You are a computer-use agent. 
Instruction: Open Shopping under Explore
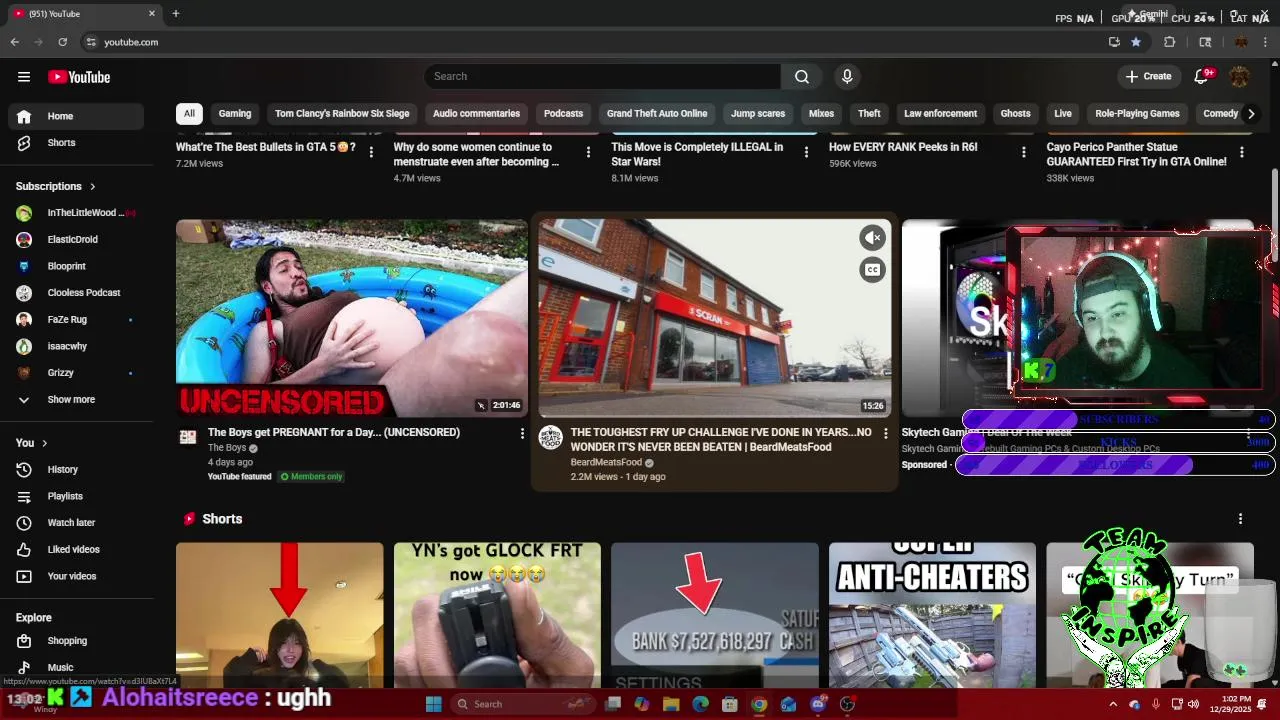point(77,641)
